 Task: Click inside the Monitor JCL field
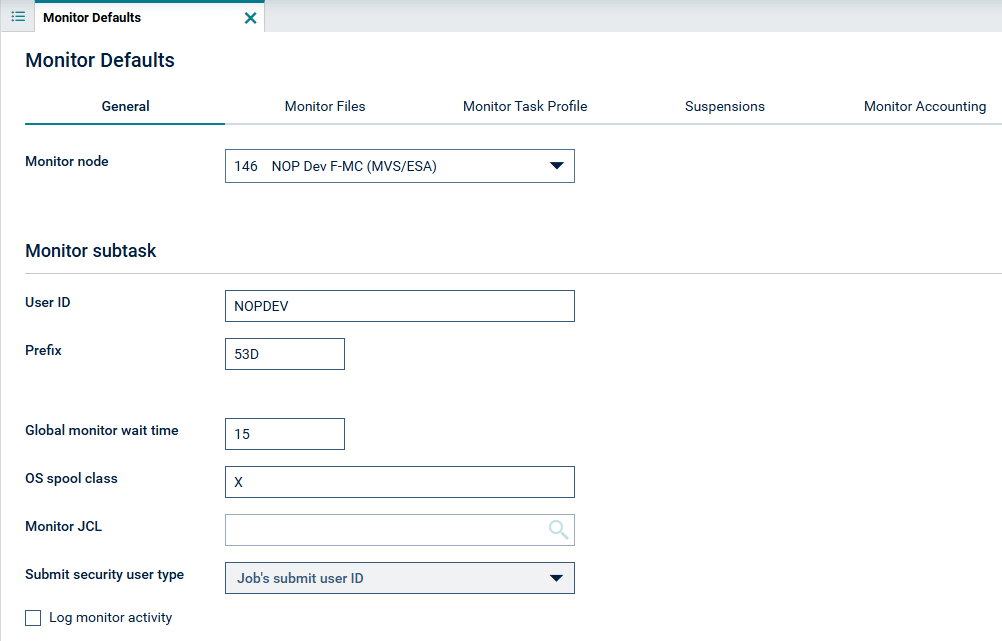click(x=385, y=530)
